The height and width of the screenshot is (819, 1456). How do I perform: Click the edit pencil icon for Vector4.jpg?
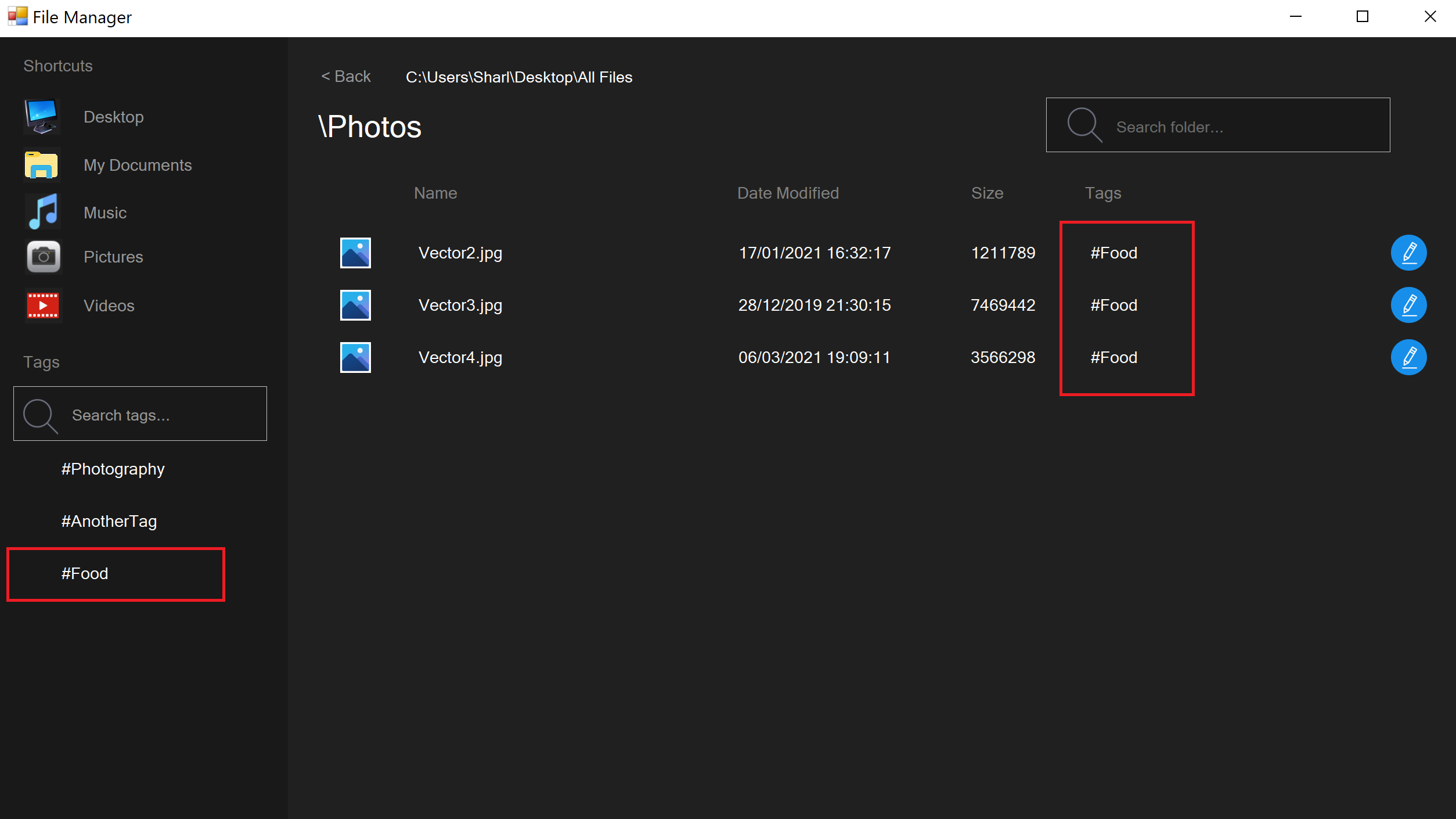click(x=1408, y=357)
